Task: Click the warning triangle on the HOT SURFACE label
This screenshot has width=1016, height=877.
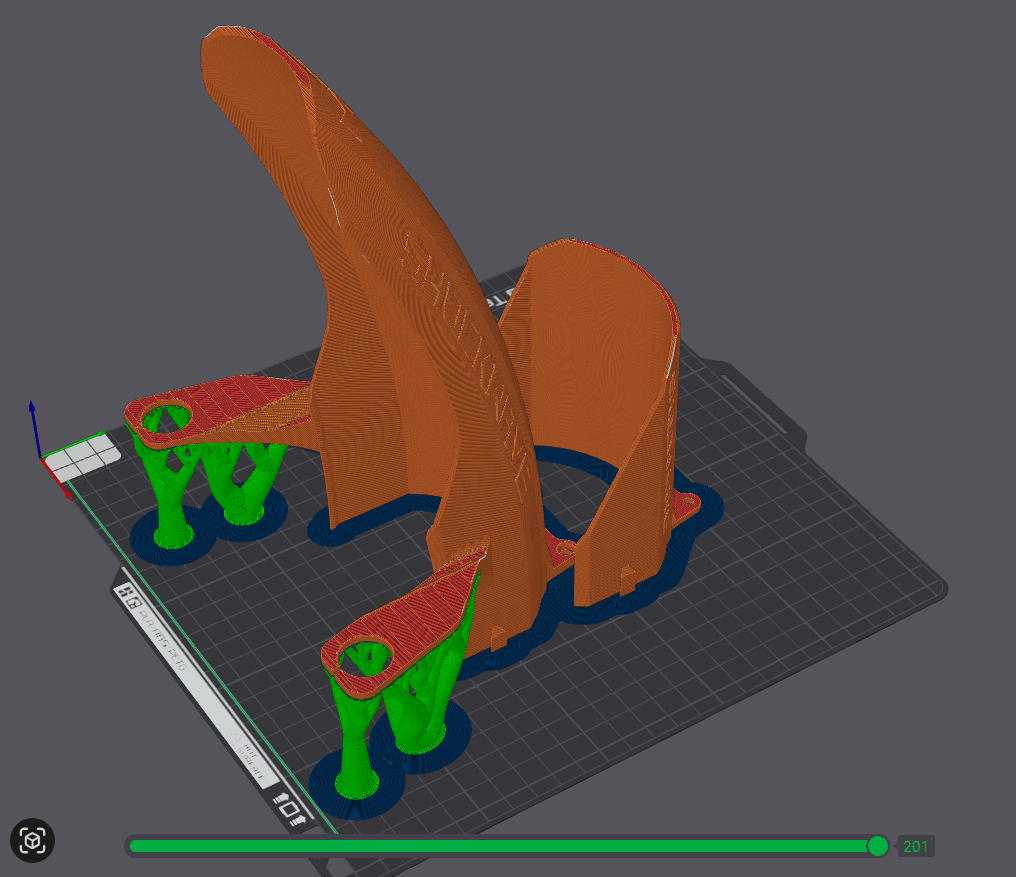Action: (x=233, y=740)
